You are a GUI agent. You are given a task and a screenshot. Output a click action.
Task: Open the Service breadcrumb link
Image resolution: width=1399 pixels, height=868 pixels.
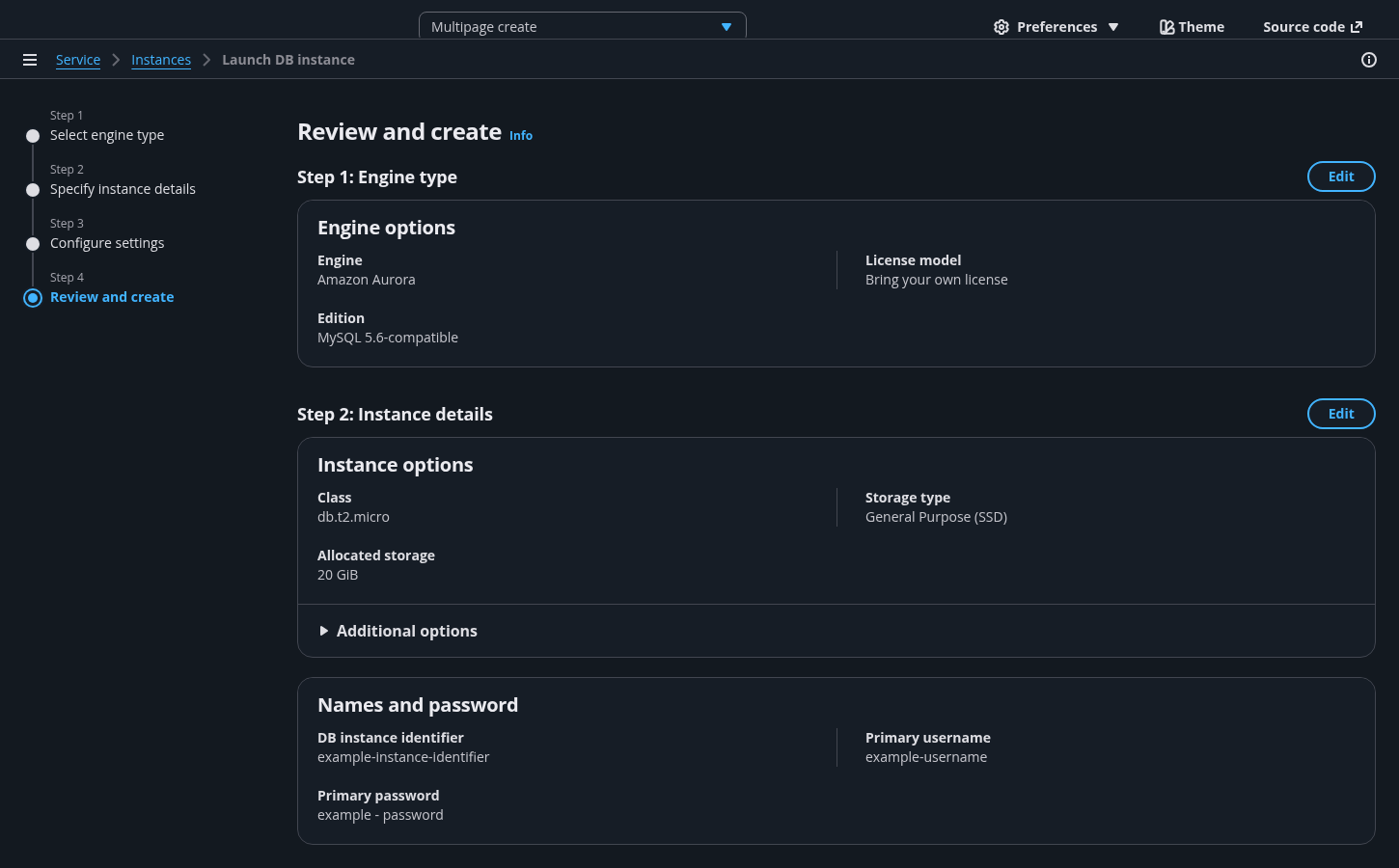coord(78,60)
